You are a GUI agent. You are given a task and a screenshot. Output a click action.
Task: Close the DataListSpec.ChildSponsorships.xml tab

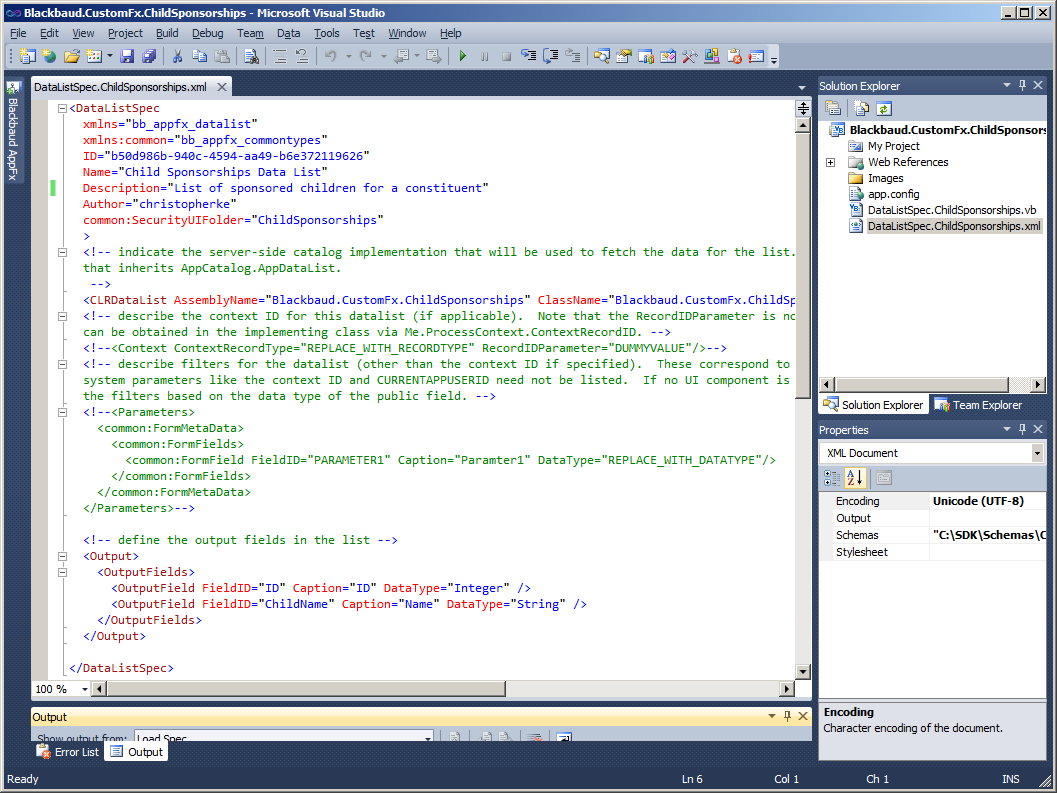(x=222, y=87)
